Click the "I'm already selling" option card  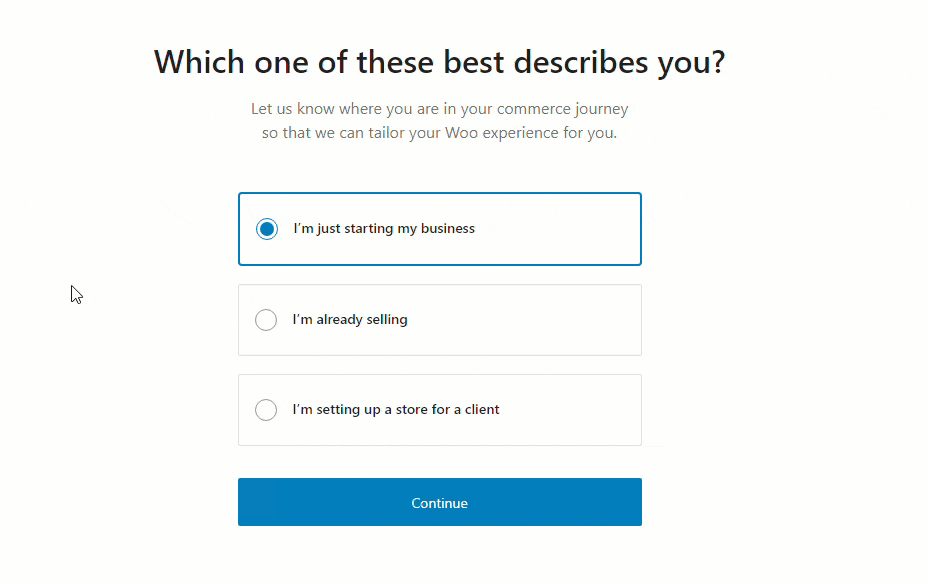(x=439, y=320)
